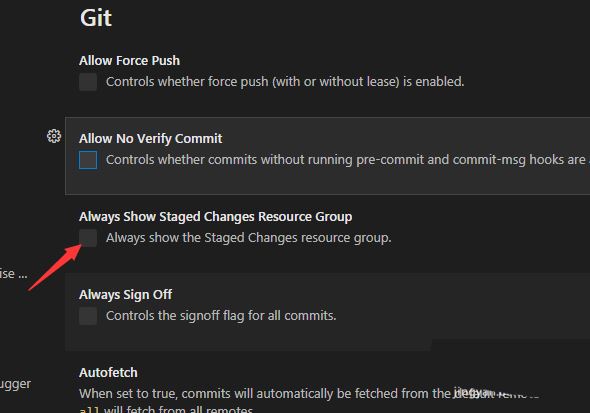The height and width of the screenshot is (413, 590).
Task: Select the Allow Force Push setting title
Action: tap(129, 61)
